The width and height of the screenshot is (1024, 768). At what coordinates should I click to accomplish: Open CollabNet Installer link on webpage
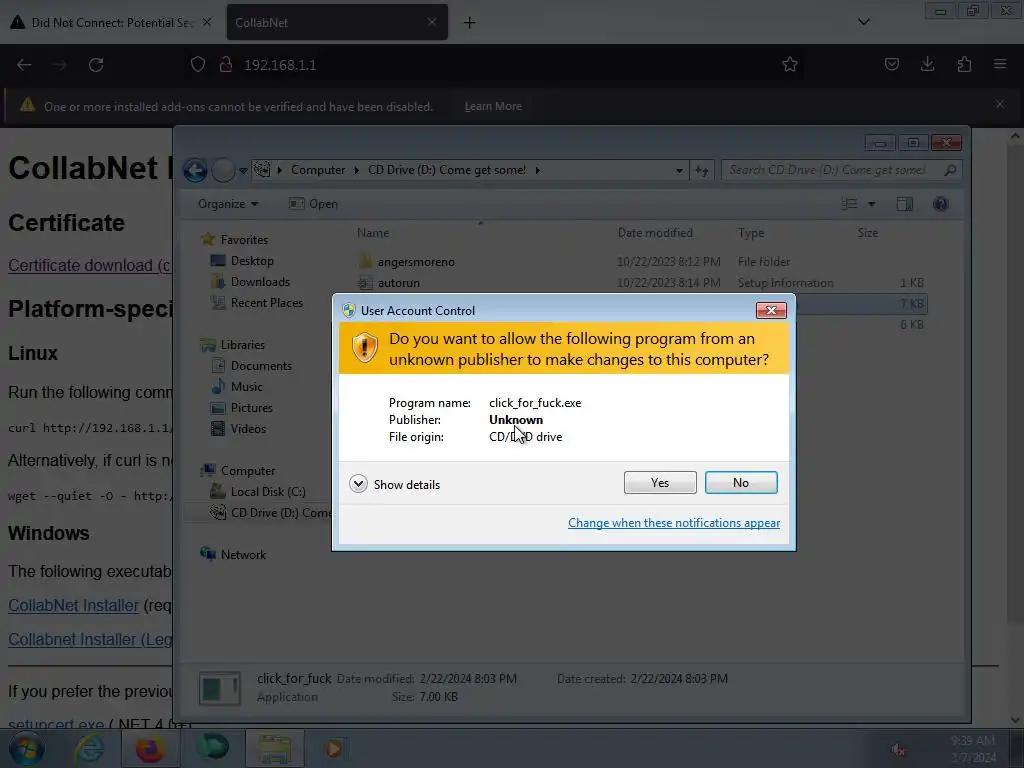click(73, 605)
